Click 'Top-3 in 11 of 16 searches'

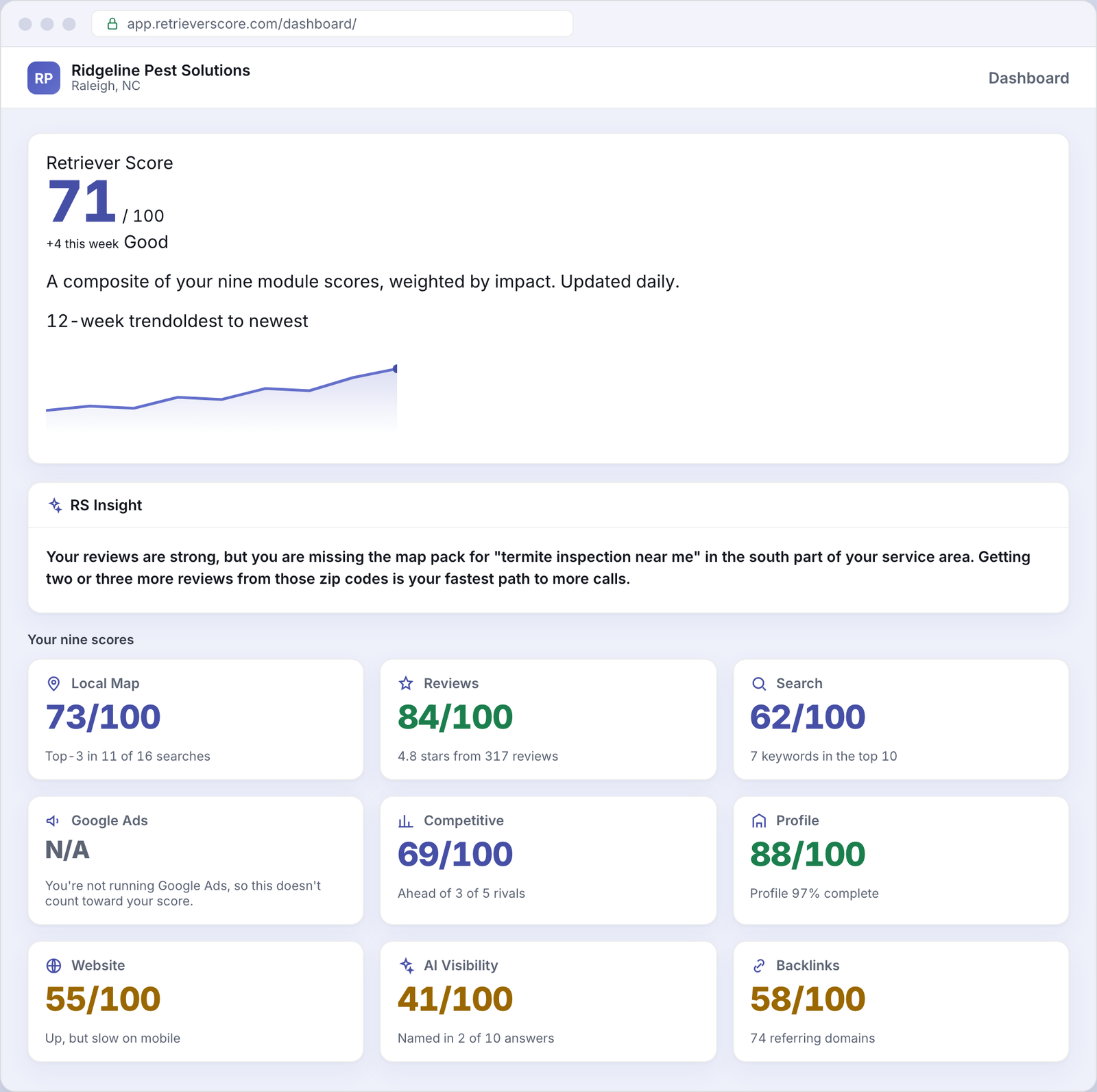(128, 757)
